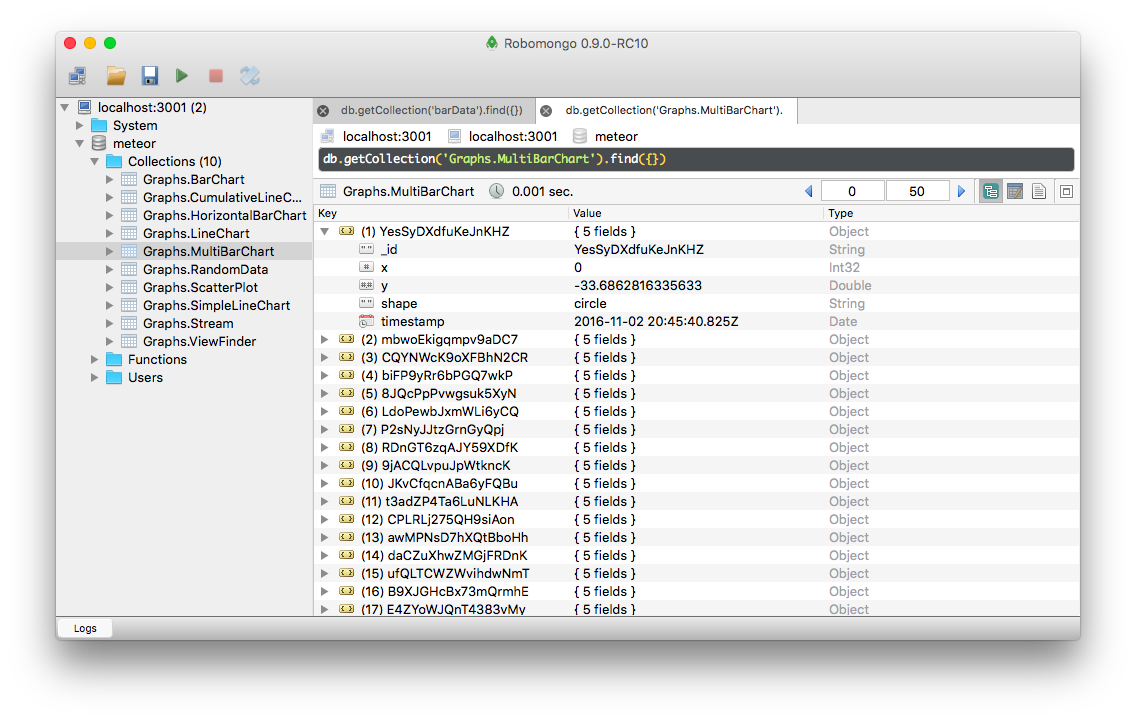1136x720 pixels.
Task: Click the Type column header
Action: coord(951,213)
